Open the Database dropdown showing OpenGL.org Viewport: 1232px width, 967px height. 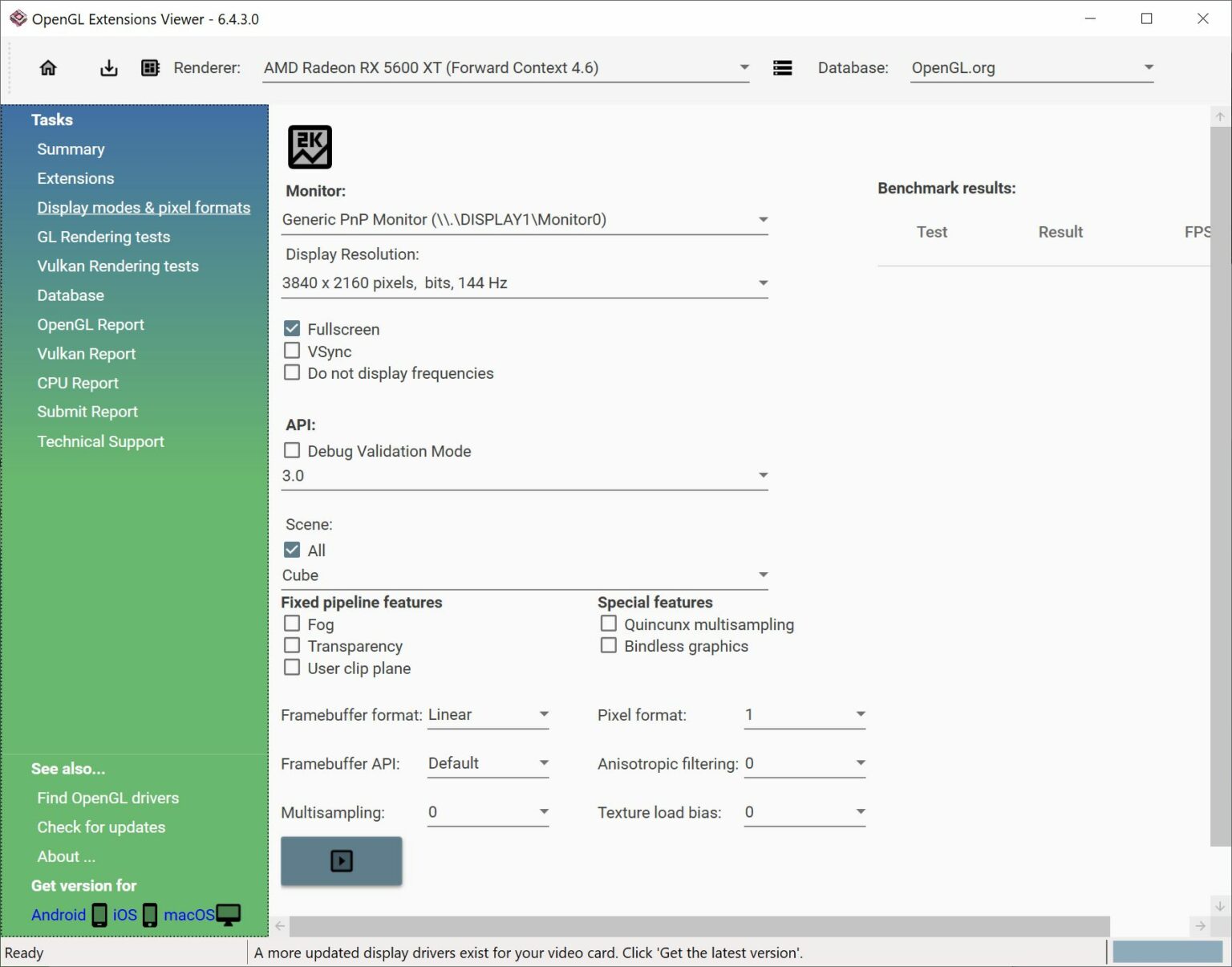coord(1031,68)
